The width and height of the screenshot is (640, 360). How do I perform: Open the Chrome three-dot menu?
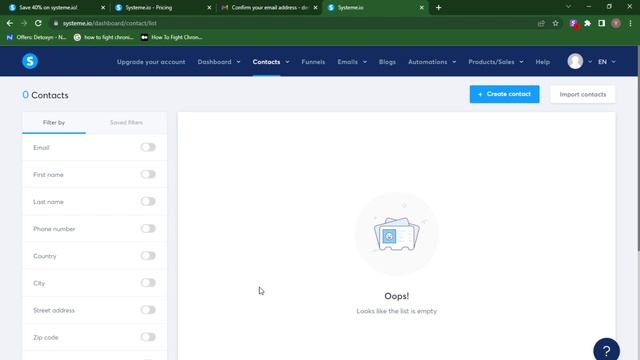point(630,23)
